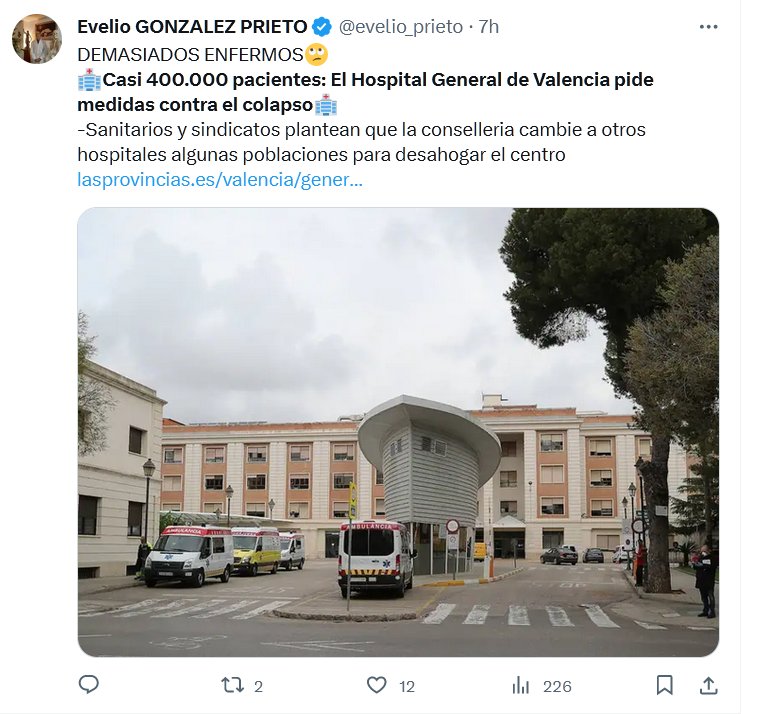This screenshot has width=760, height=714.
Task: Click the Sanitarios y sindicatos paragraph
Action: 362,142
